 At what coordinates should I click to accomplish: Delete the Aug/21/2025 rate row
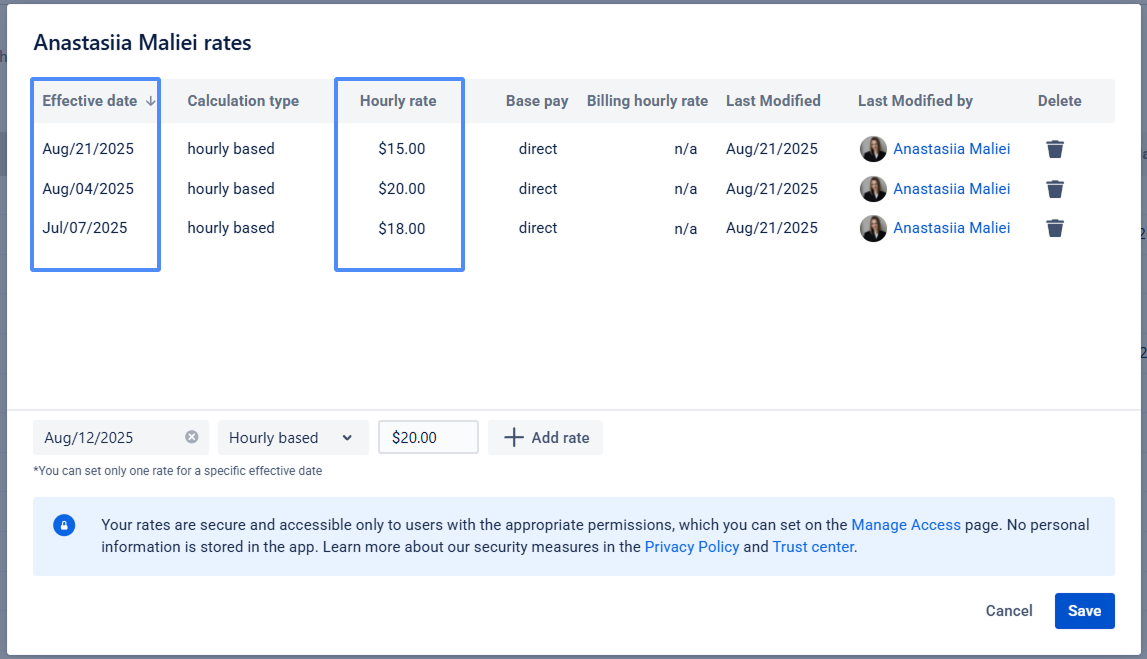pyautogui.click(x=1055, y=149)
